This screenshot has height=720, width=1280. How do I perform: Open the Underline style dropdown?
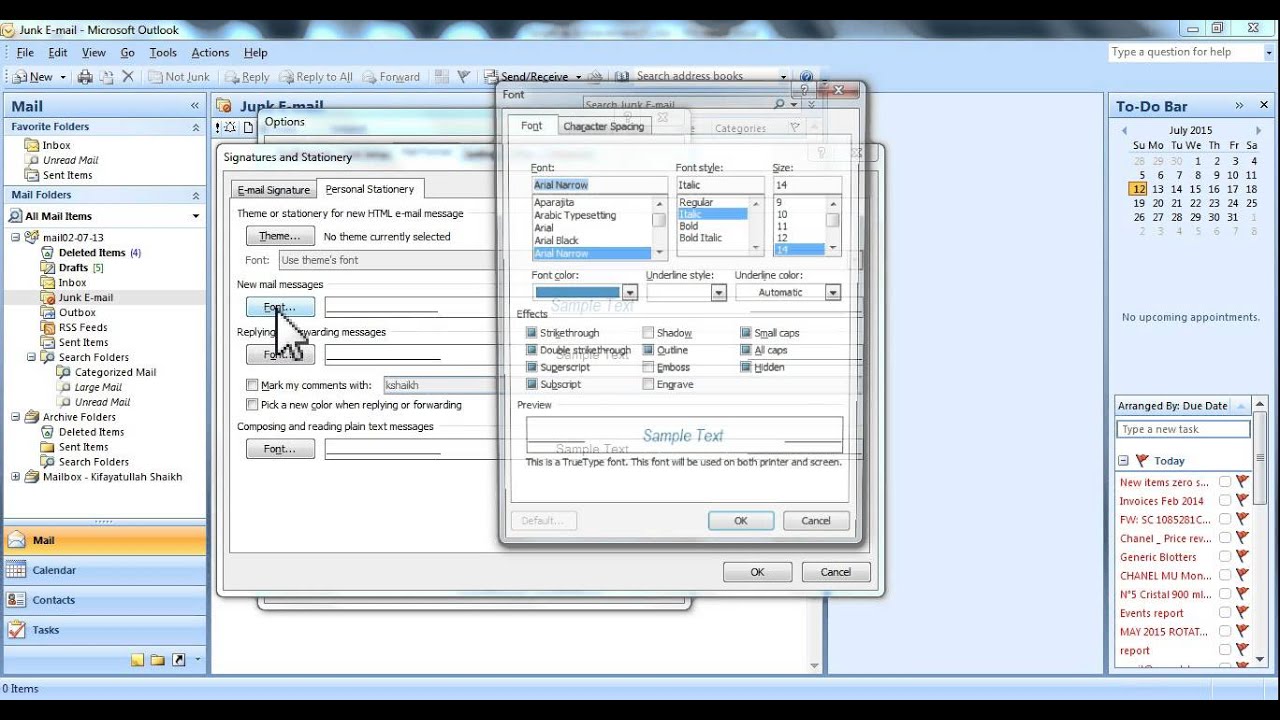[x=718, y=292]
